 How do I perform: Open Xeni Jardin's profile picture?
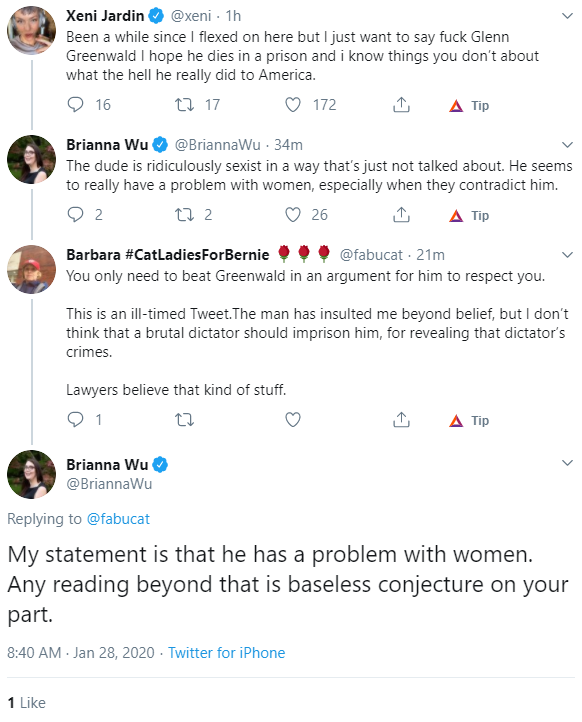point(31,30)
